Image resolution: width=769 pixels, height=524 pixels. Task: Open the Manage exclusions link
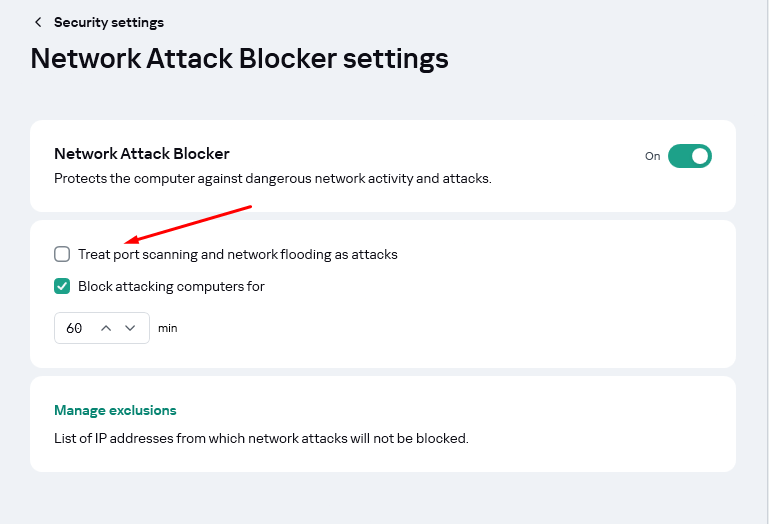(x=115, y=410)
